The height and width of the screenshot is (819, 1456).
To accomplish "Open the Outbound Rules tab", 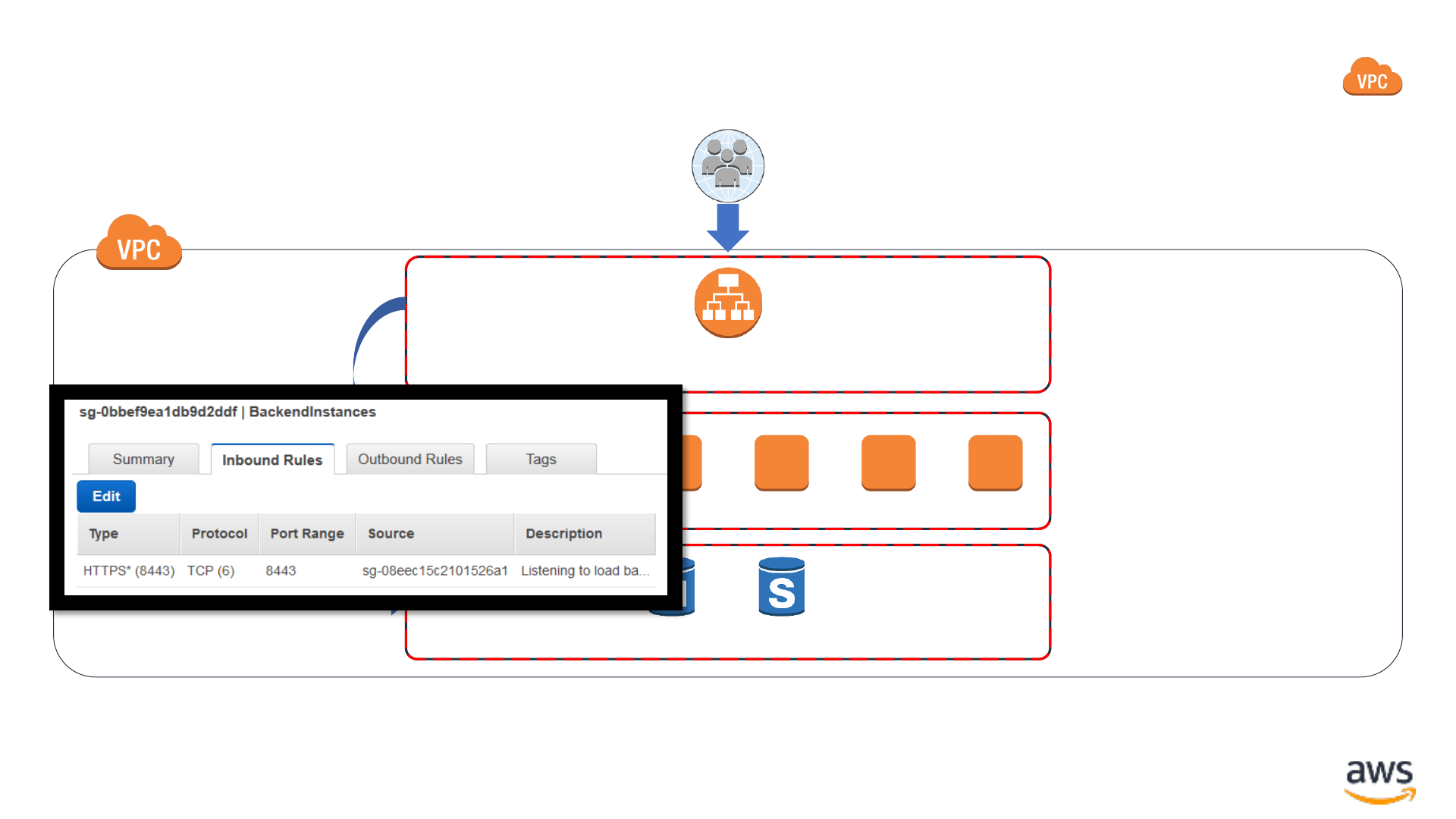I will 410,459.
